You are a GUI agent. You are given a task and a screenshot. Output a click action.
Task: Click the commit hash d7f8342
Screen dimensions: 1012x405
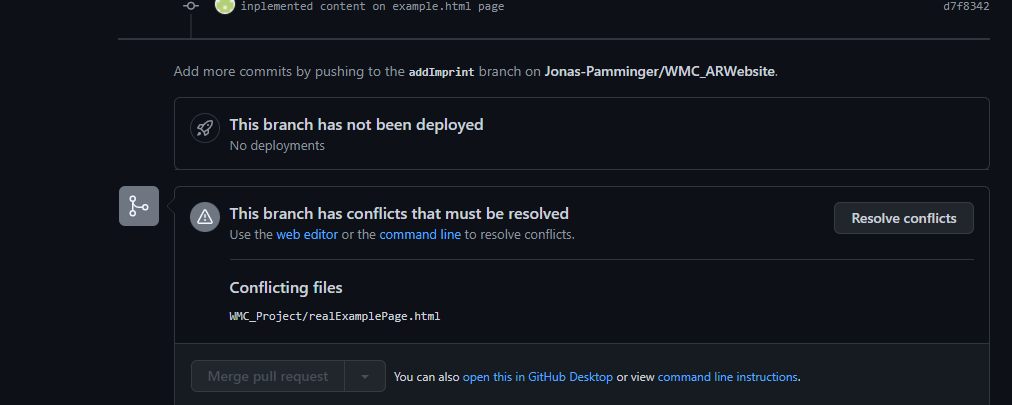tap(966, 6)
